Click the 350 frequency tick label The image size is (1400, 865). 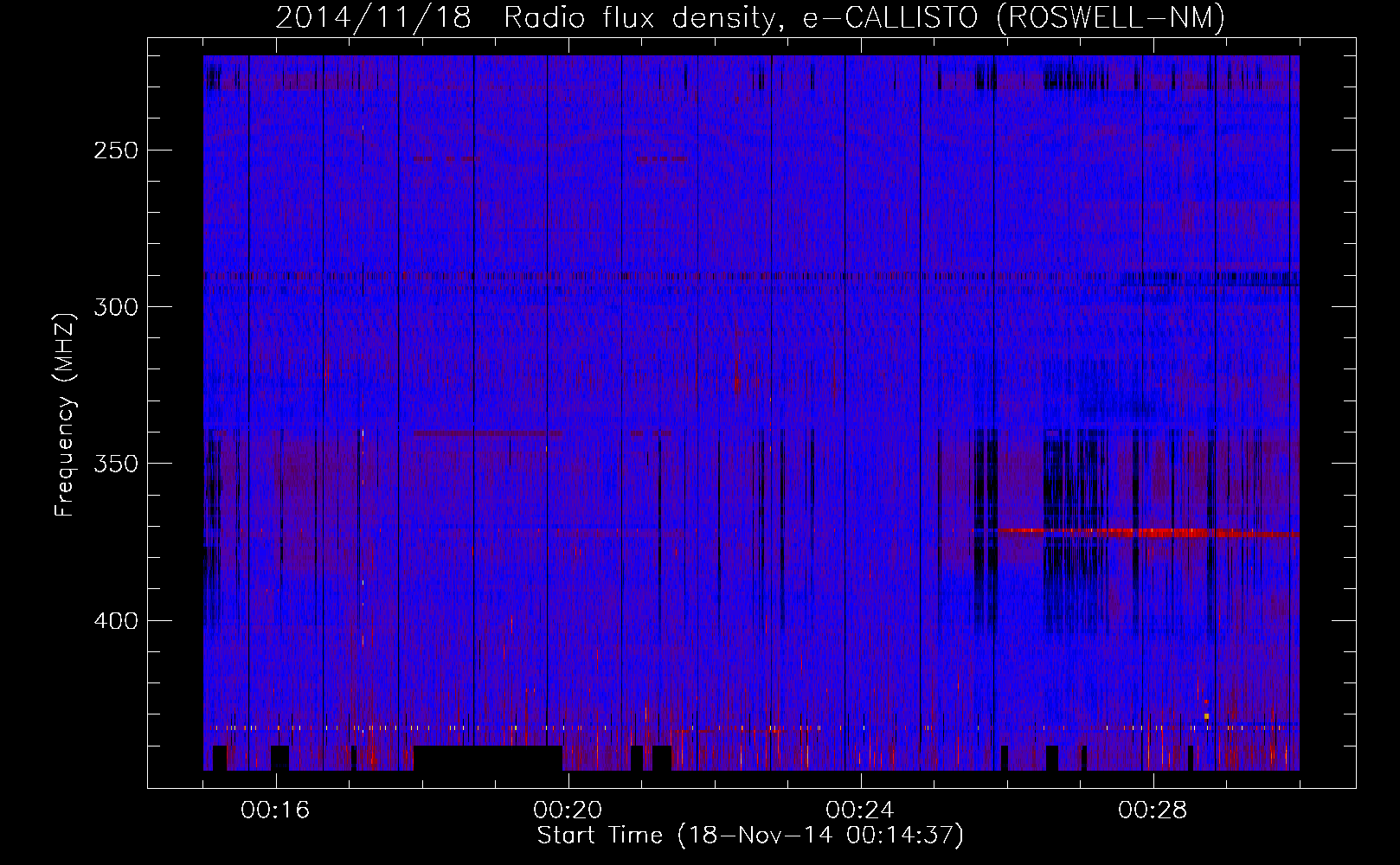[116, 465]
